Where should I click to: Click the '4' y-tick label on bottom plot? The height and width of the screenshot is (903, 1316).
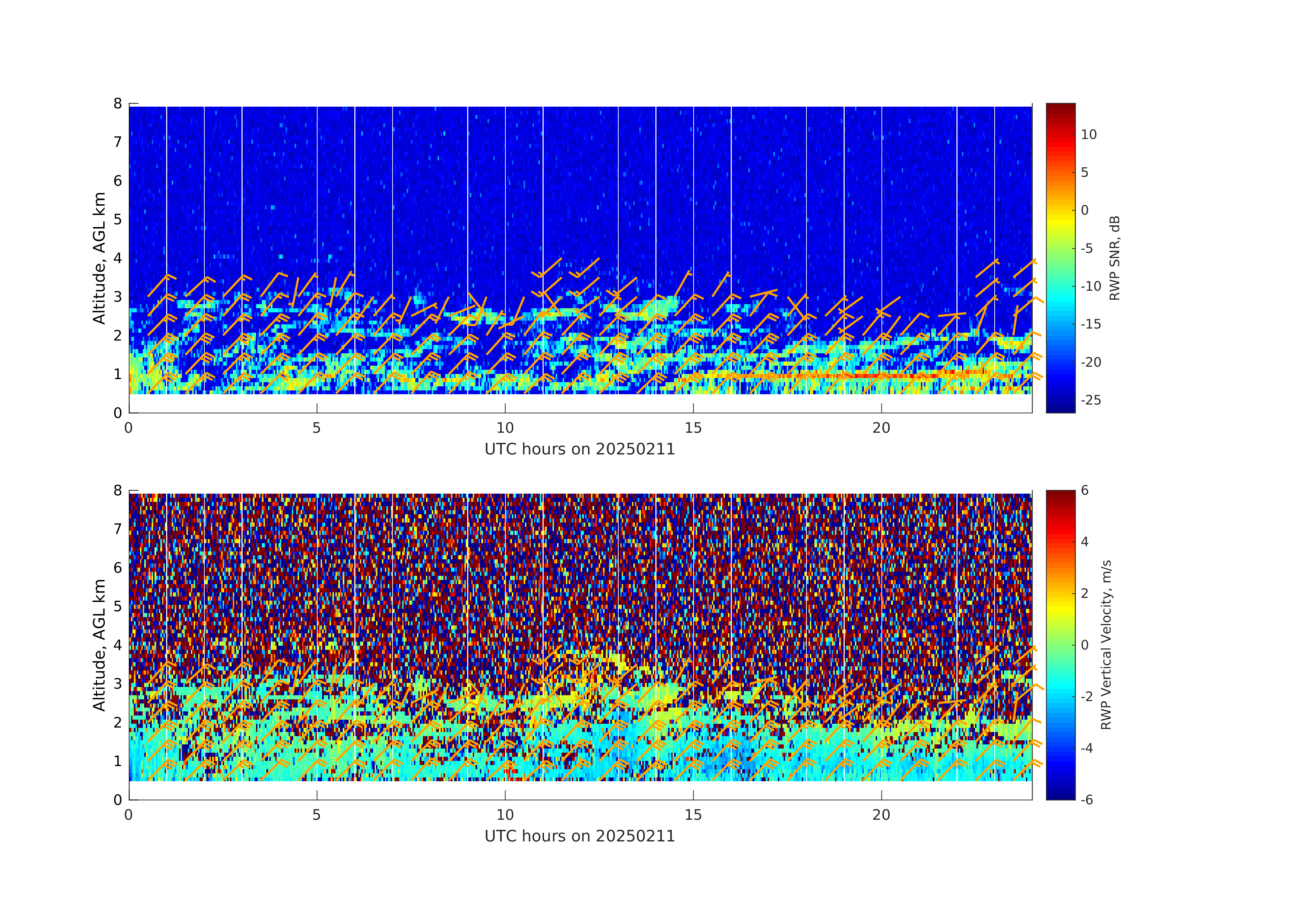pos(118,645)
